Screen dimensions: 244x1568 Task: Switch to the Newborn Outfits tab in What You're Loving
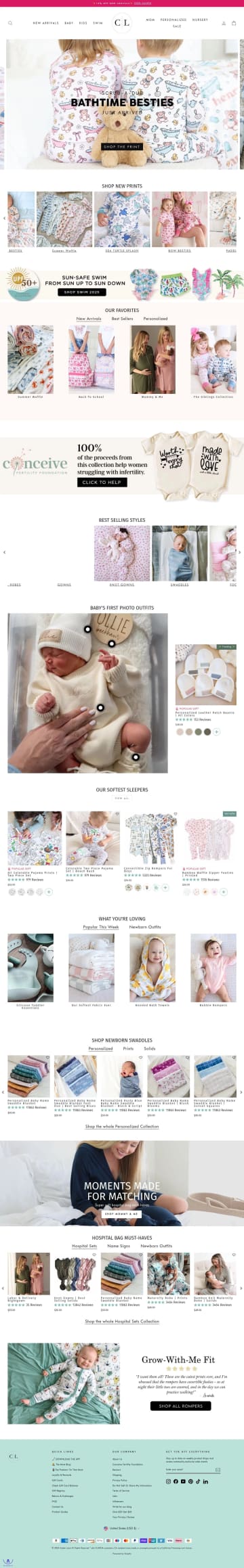(x=145, y=926)
